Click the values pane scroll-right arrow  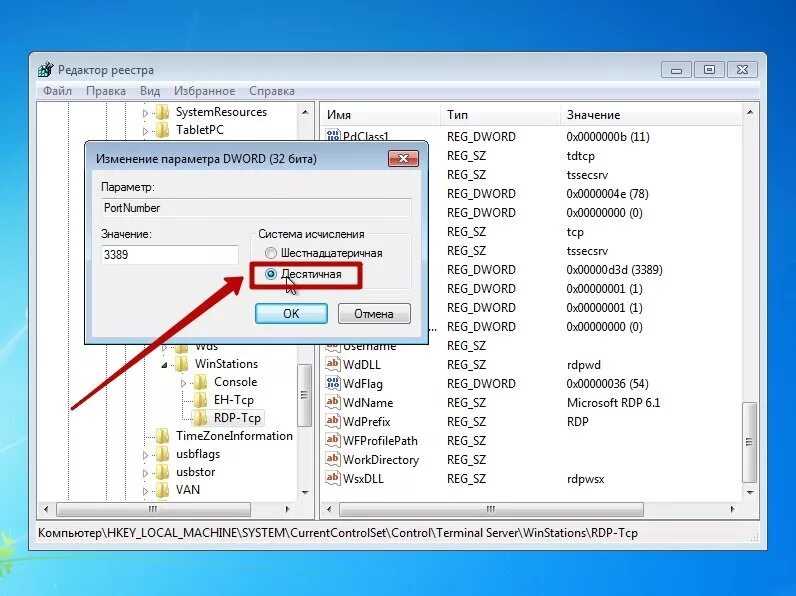732,509
